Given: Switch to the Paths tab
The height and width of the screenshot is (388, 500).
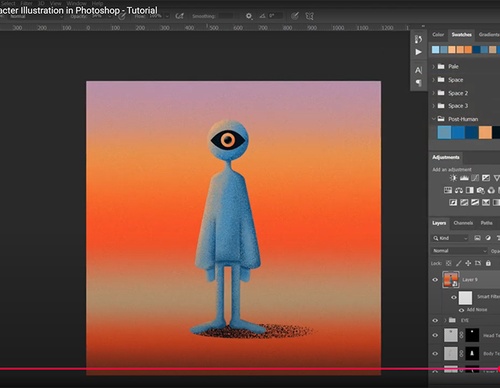Looking at the screenshot, I should 486,223.
